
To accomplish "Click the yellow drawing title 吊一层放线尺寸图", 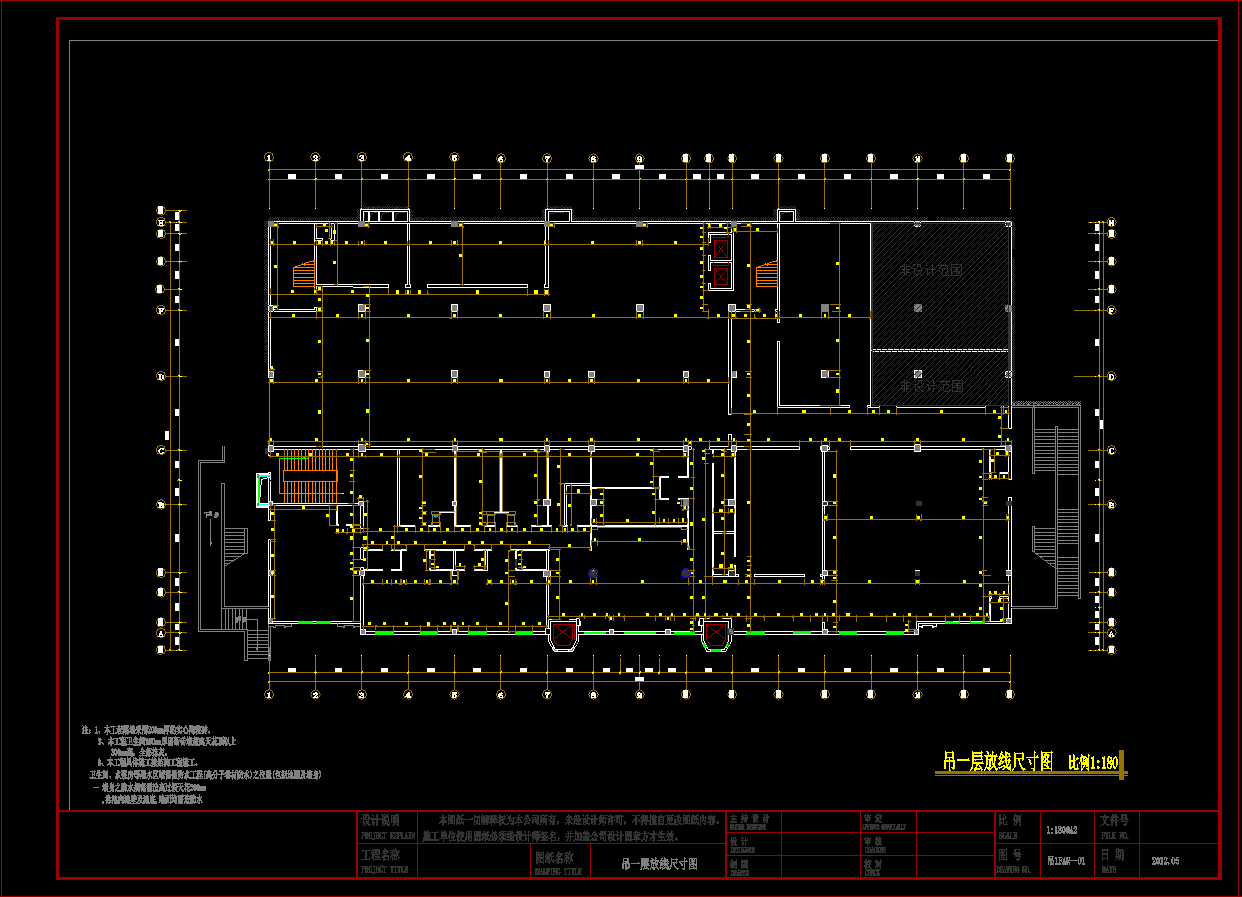I will [998, 762].
